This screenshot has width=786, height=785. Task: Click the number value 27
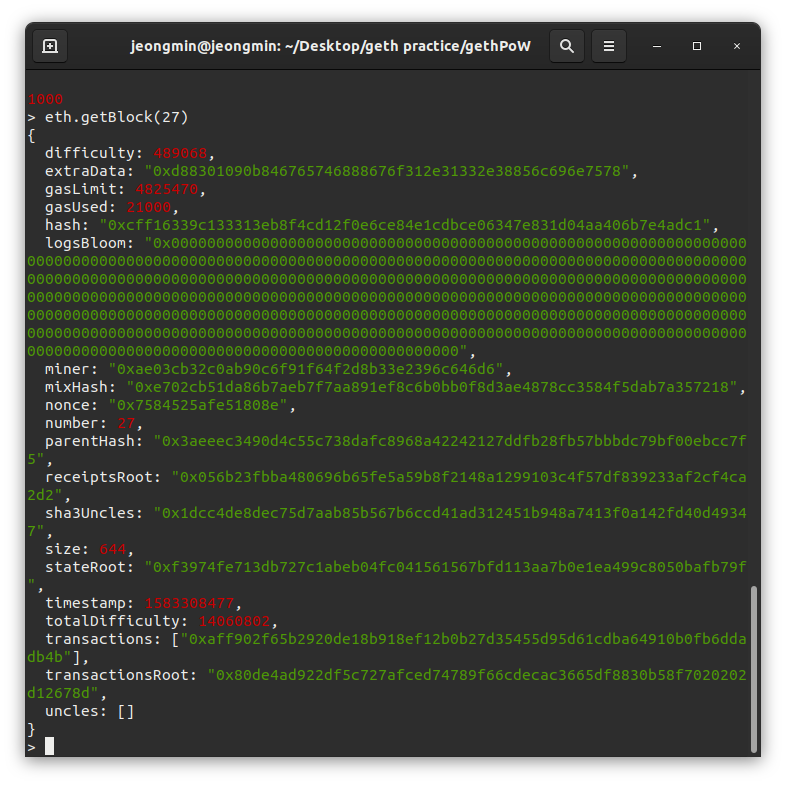tap(126, 424)
